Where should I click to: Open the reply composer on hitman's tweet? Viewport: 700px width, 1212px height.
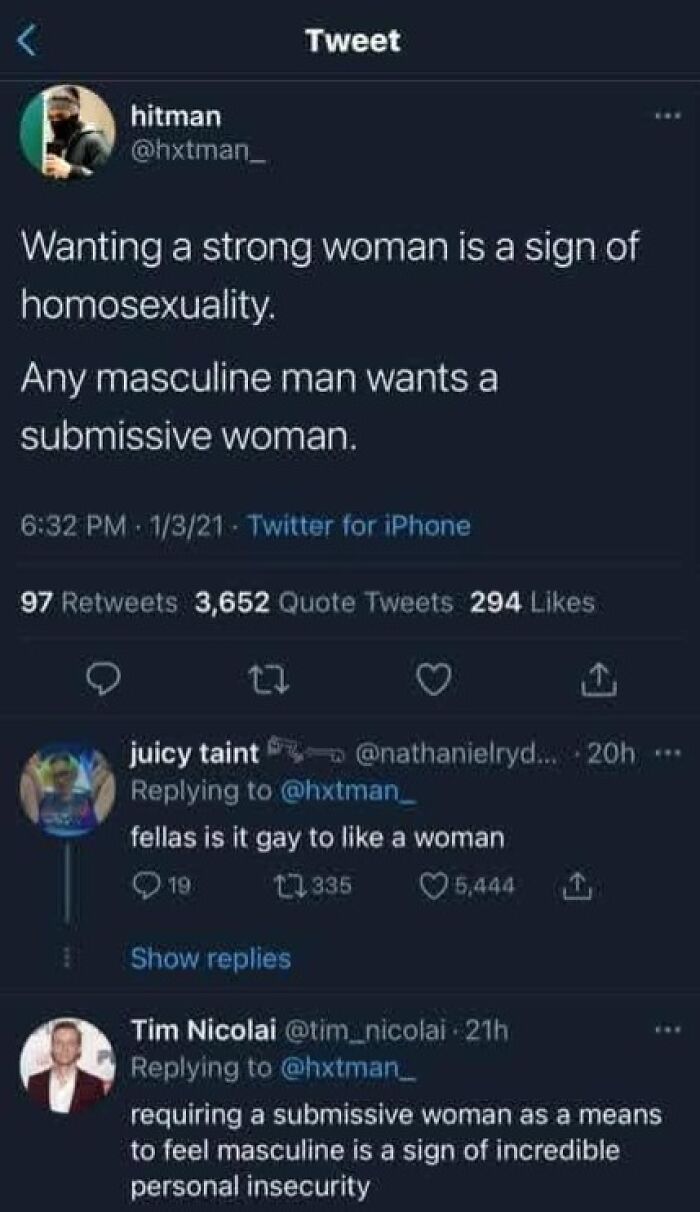[x=103, y=680]
